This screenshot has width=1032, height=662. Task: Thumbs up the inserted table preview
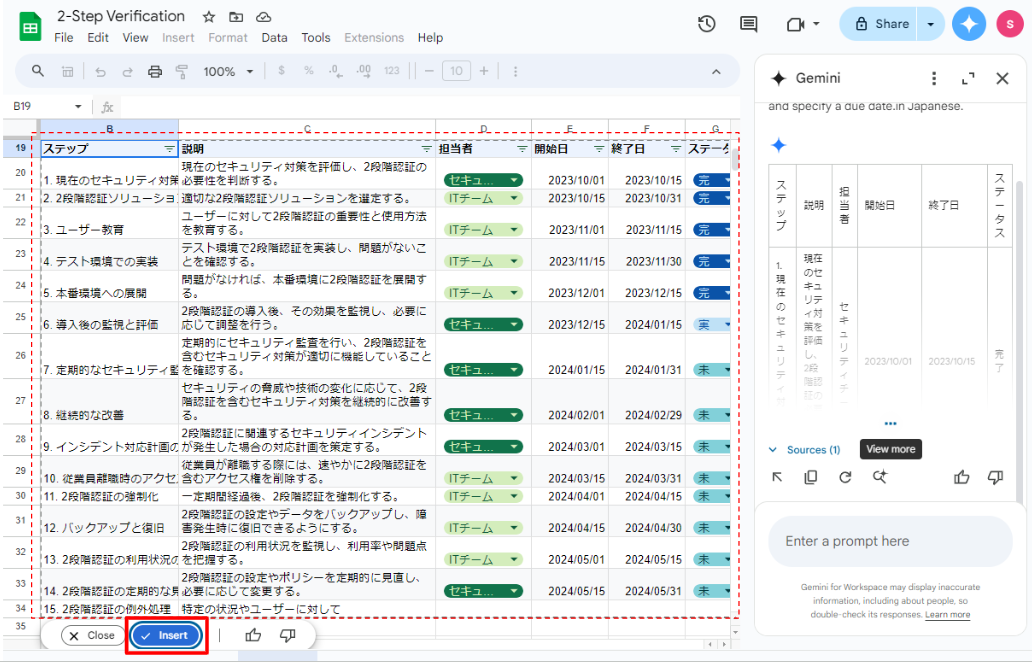click(253, 635)
